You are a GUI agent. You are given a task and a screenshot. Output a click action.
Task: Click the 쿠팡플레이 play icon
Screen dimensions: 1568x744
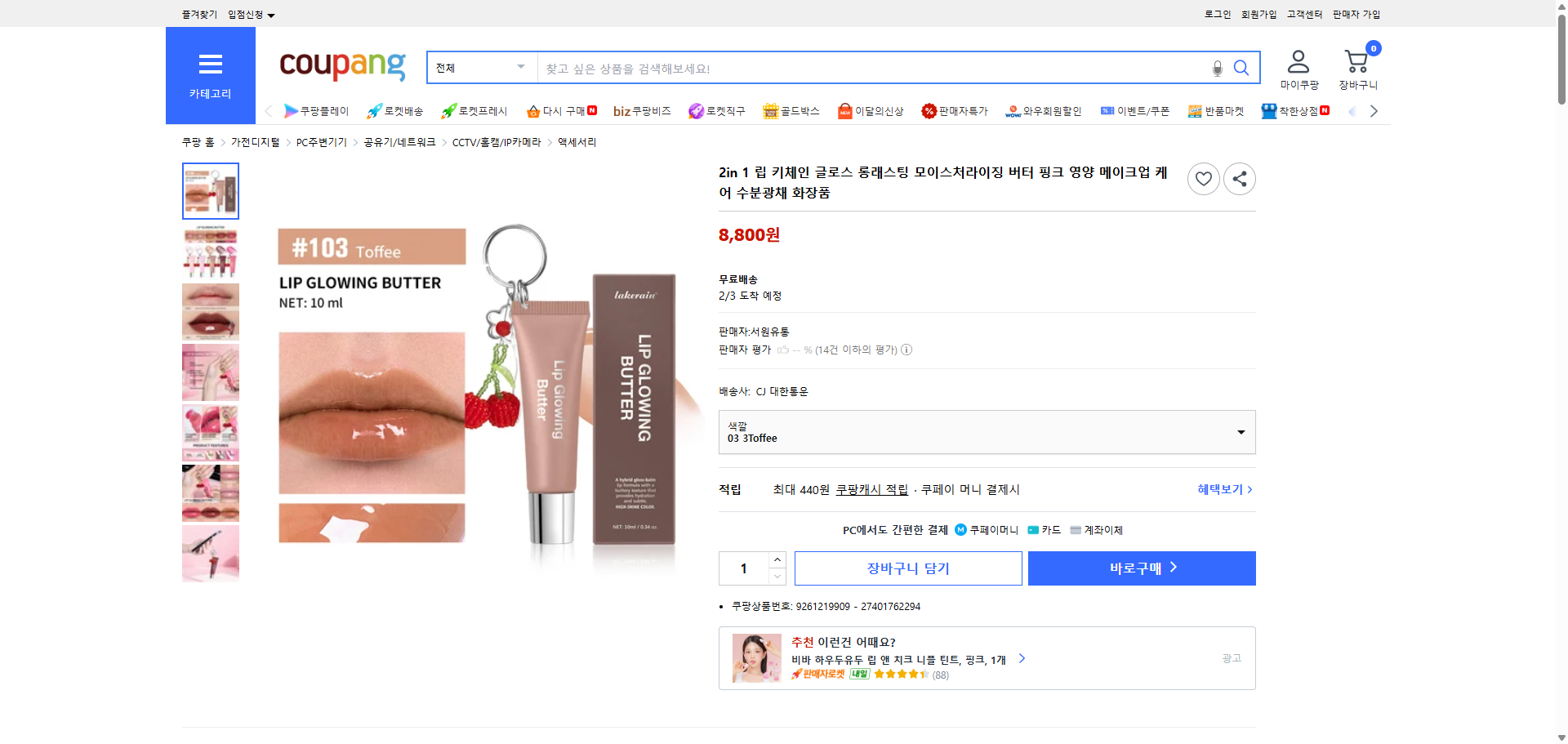point(292,111)
